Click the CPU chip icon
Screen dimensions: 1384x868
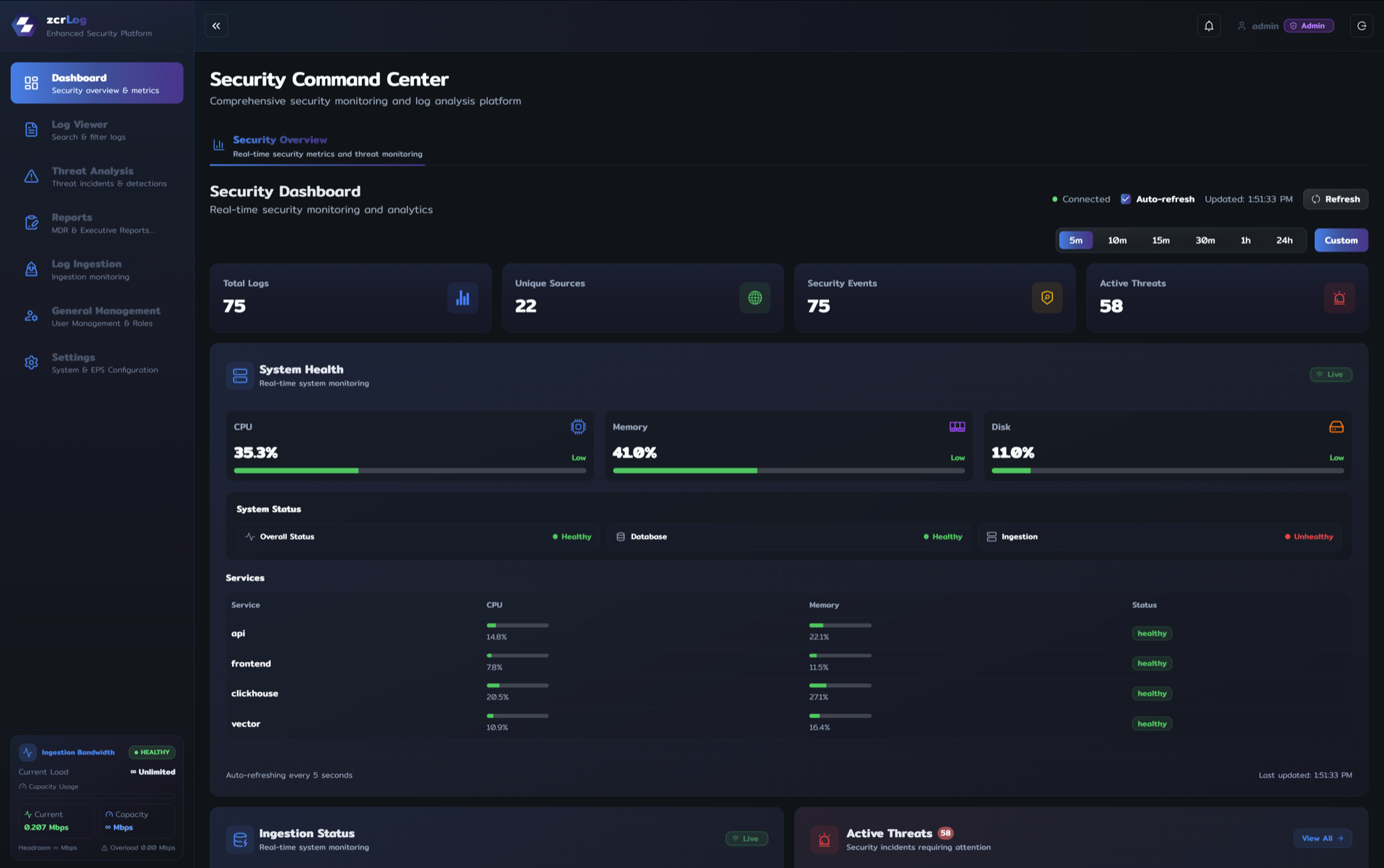[x=578, y=427]
